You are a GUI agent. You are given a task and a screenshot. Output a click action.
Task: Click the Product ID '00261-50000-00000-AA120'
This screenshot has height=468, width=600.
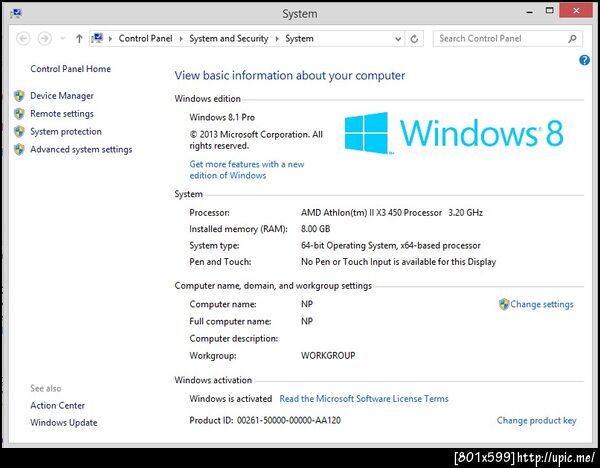click(289, 421)
